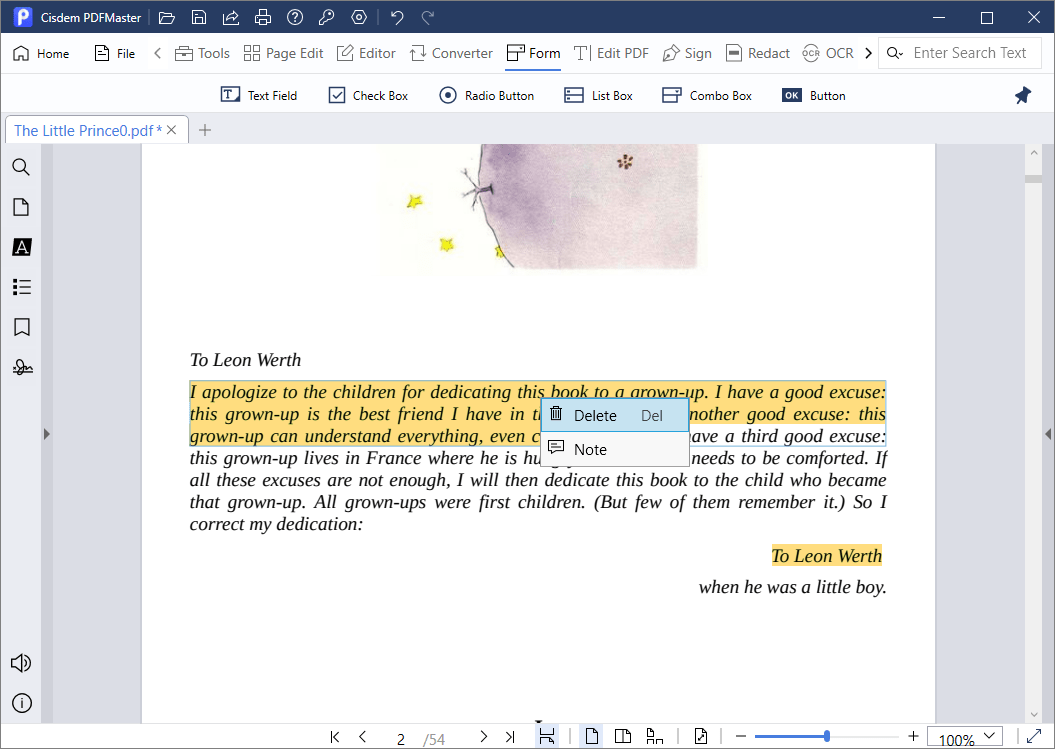Open help question mark icon
This screenshot has height=749, width=1055.
click(x=295, y=17)
